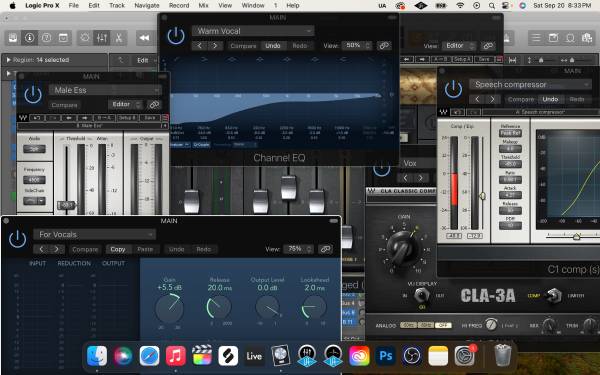600x375 pixels.
Task: Click Compare in Male Ess header
Action: pos(64,105)
